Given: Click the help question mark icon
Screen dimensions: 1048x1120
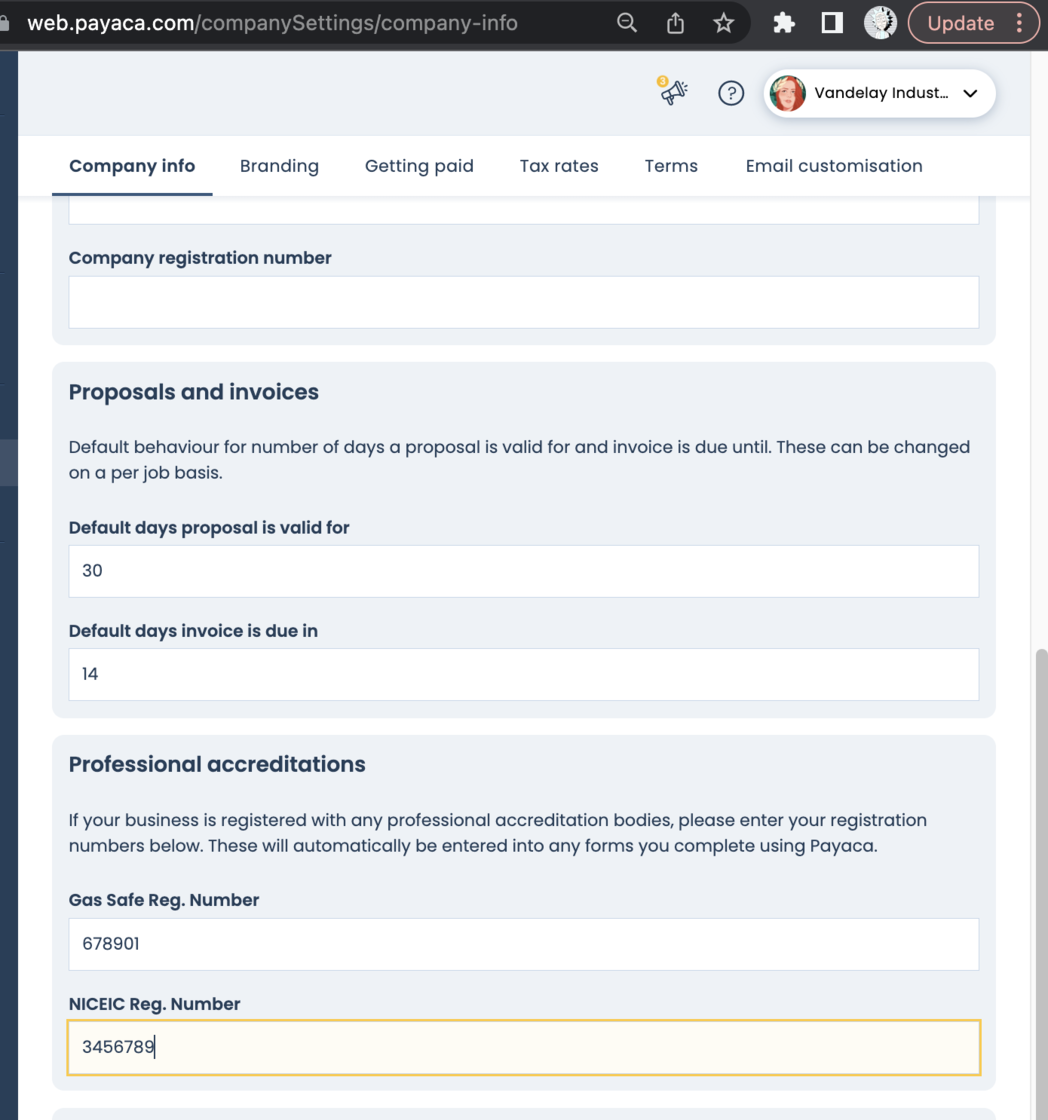Looking at the screenshot, I should click(731, 93).
